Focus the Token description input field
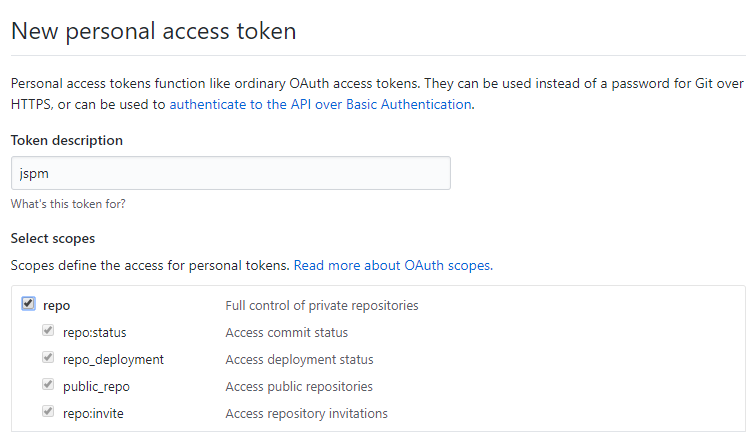This screenshot has width=756, height=432. pos(230,173)
